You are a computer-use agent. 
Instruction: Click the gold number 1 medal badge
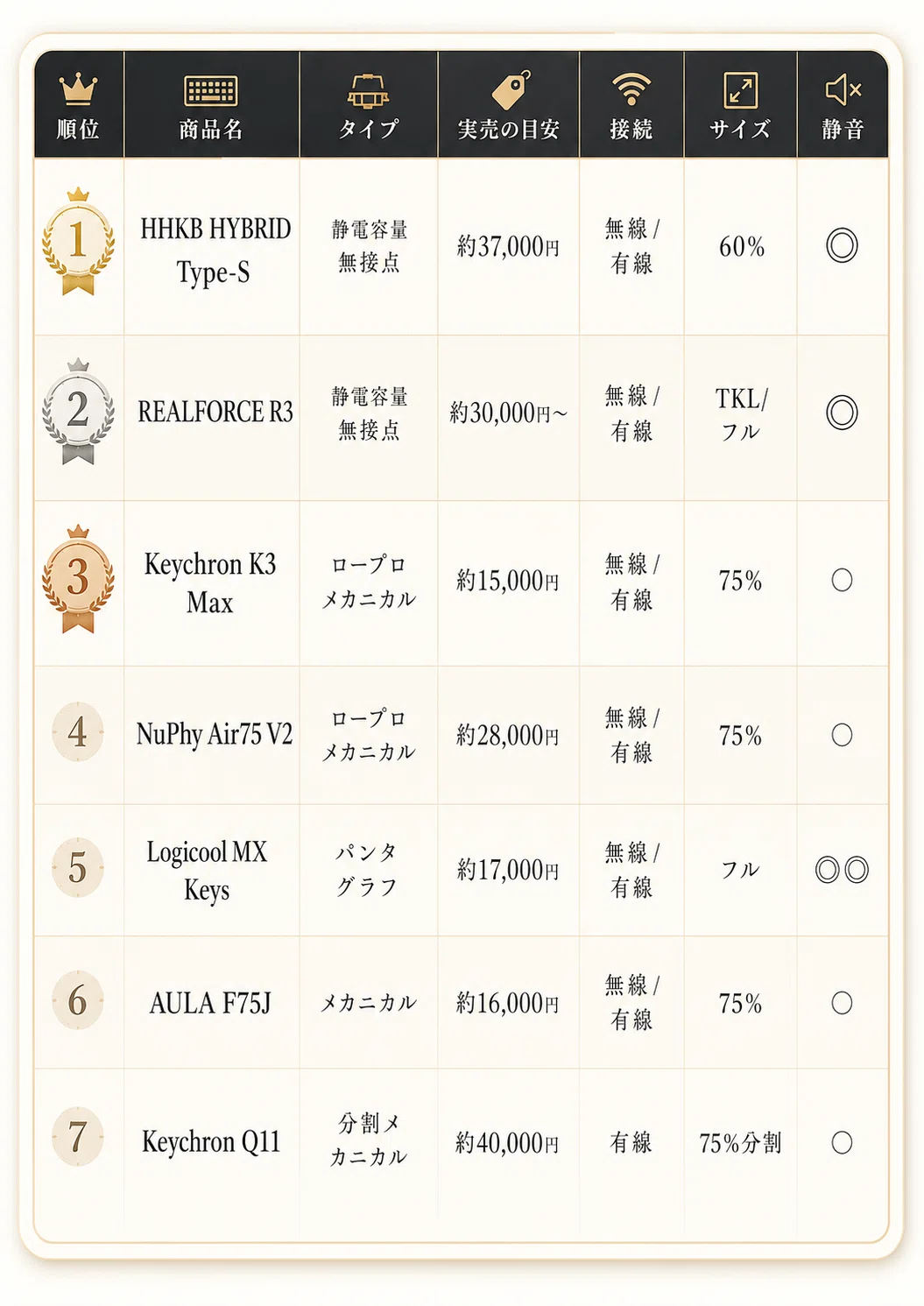tap(78, 241)
